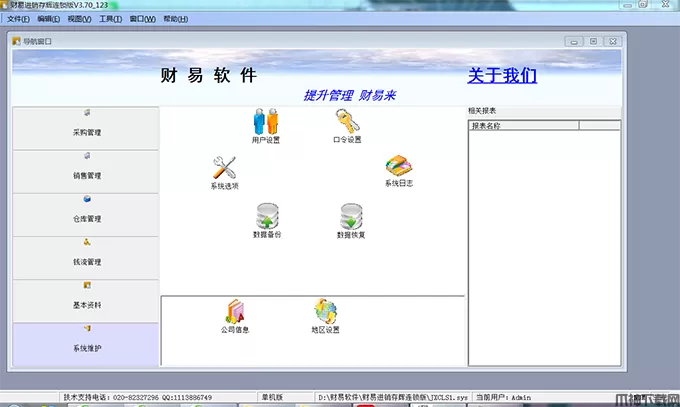This screenshot has height=407, width=680.
Task: Select the 采购管理 sidebar section
Action: coord(86,128)
